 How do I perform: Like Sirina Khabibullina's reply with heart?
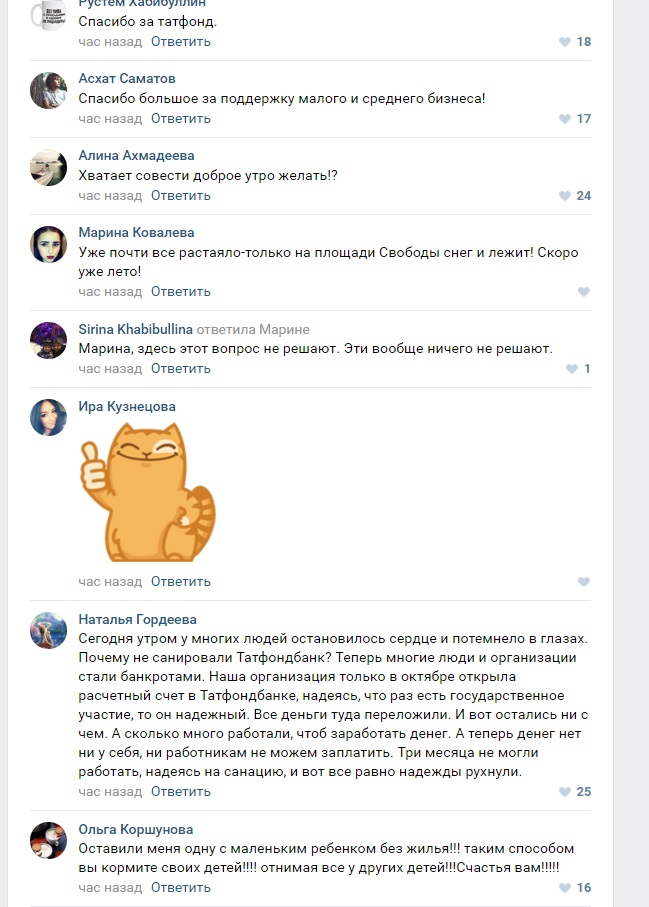572,369
